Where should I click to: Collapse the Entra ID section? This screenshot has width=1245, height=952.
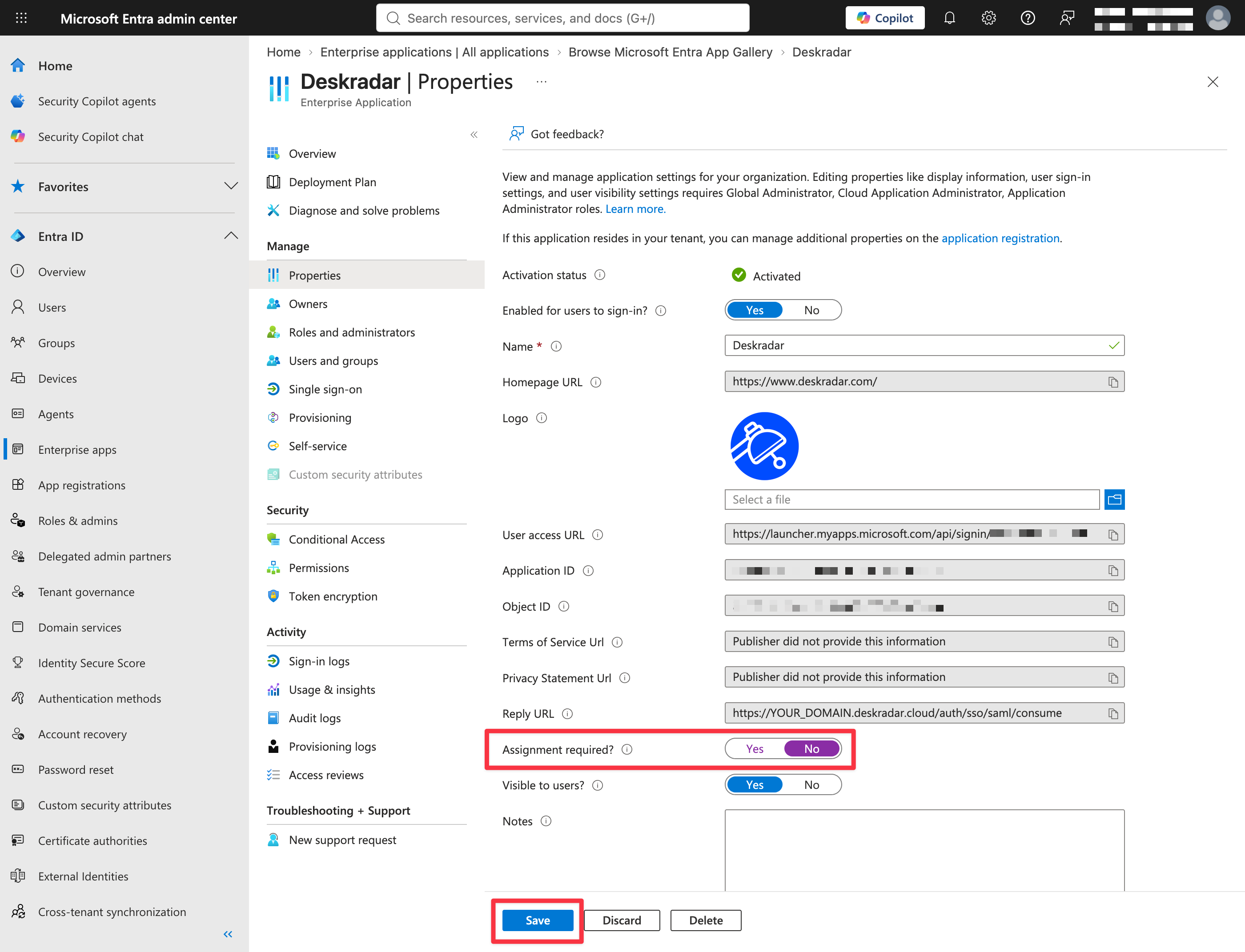(231, 236)
